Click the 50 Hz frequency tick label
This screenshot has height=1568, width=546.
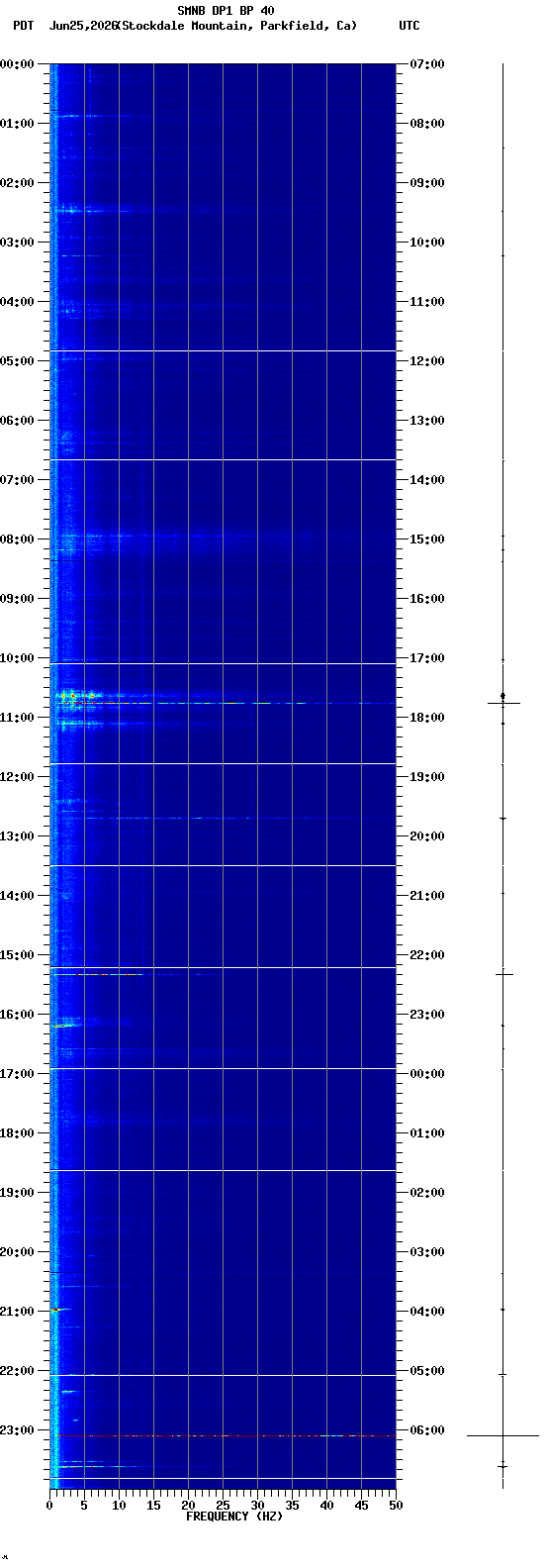(396, 1506)
